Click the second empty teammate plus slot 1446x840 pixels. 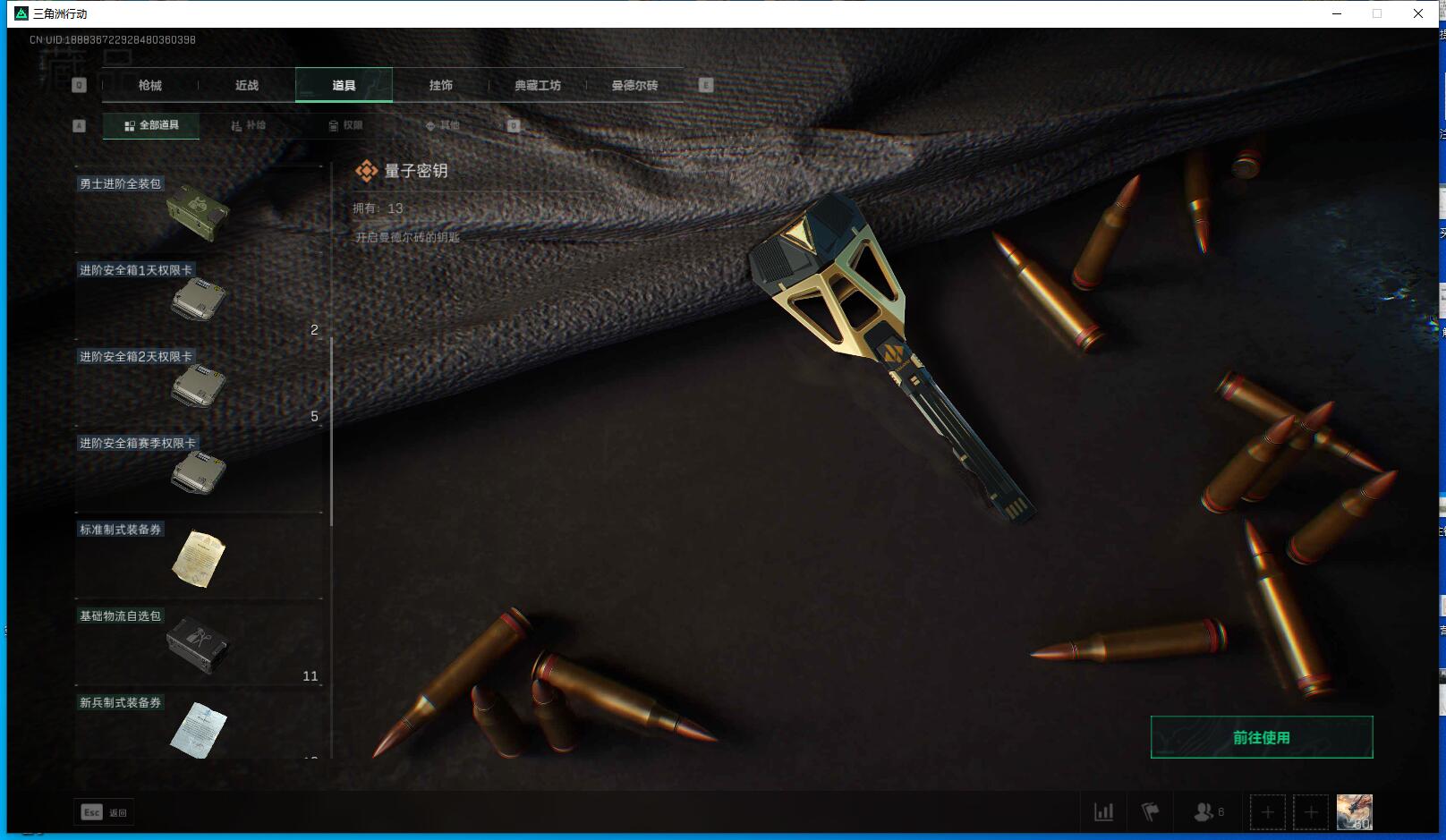1311,812
